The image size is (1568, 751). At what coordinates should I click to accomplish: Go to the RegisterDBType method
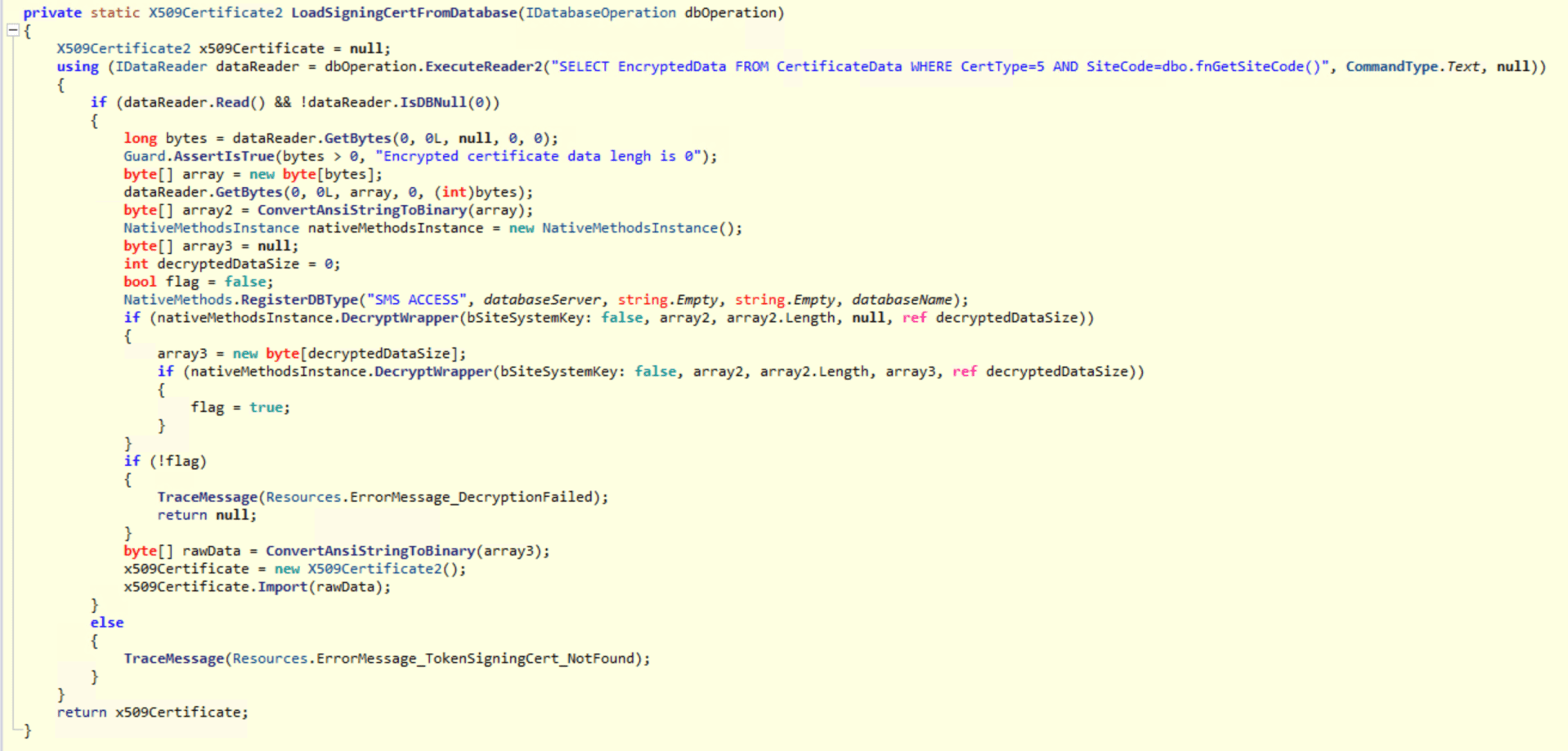point(299,300)
